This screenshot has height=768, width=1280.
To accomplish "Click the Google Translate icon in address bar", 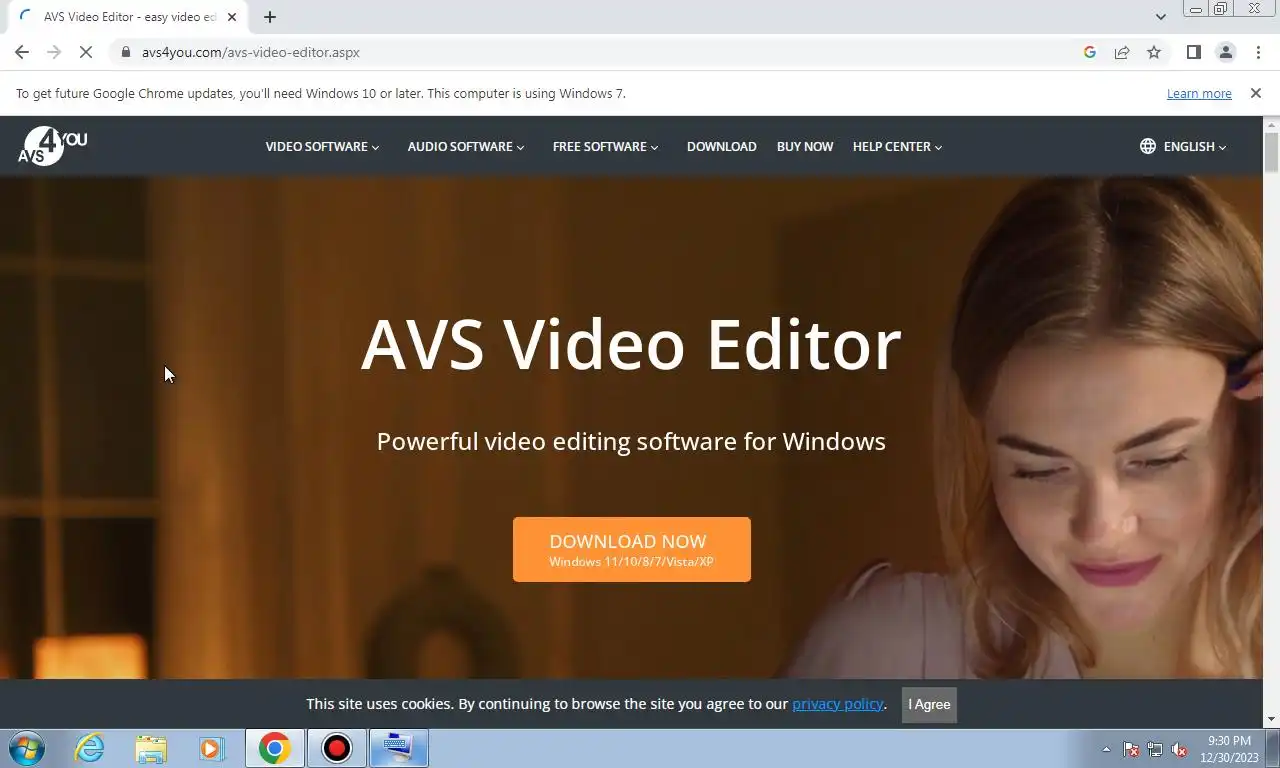I will pos(1090,52).
